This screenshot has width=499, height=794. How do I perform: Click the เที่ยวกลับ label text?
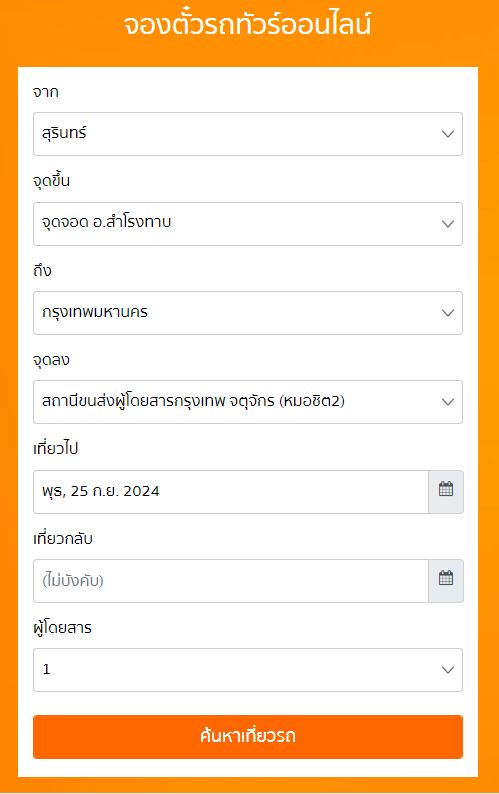[x=63, y=538]
